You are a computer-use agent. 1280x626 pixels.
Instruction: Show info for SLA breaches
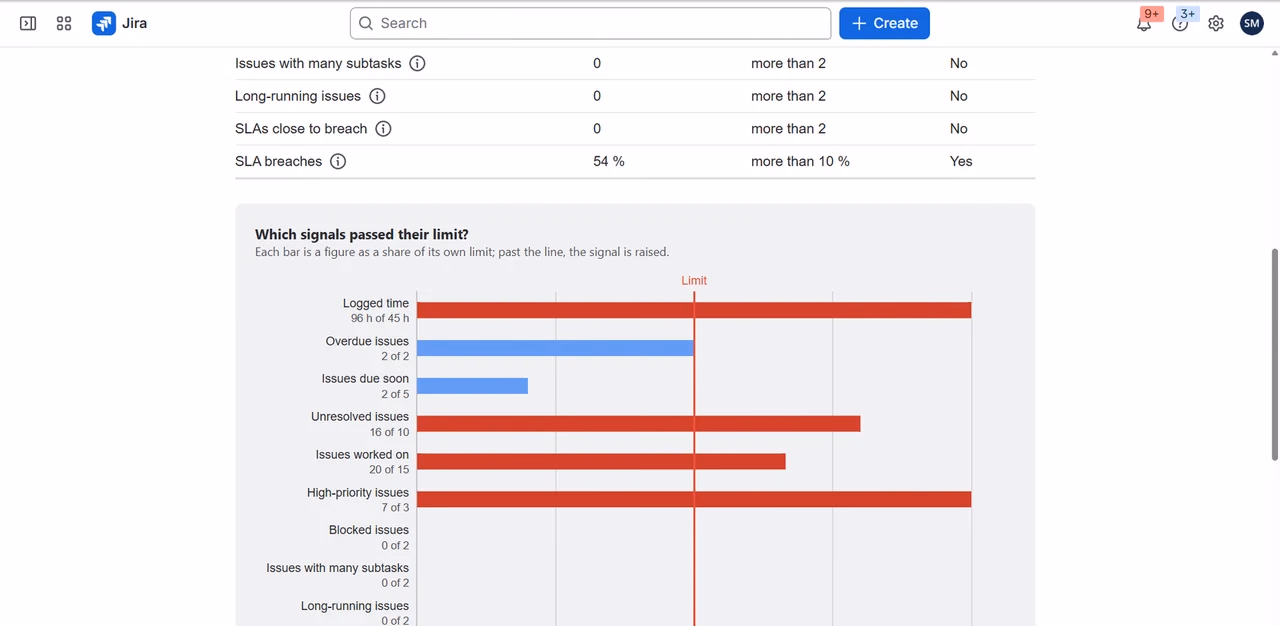[338, 161]
